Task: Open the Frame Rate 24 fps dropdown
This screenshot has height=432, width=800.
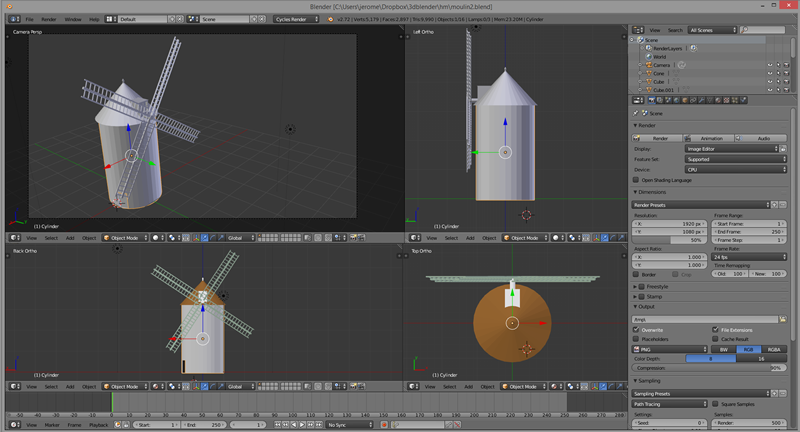Action: pyautogui.click(x=750, y=257)
